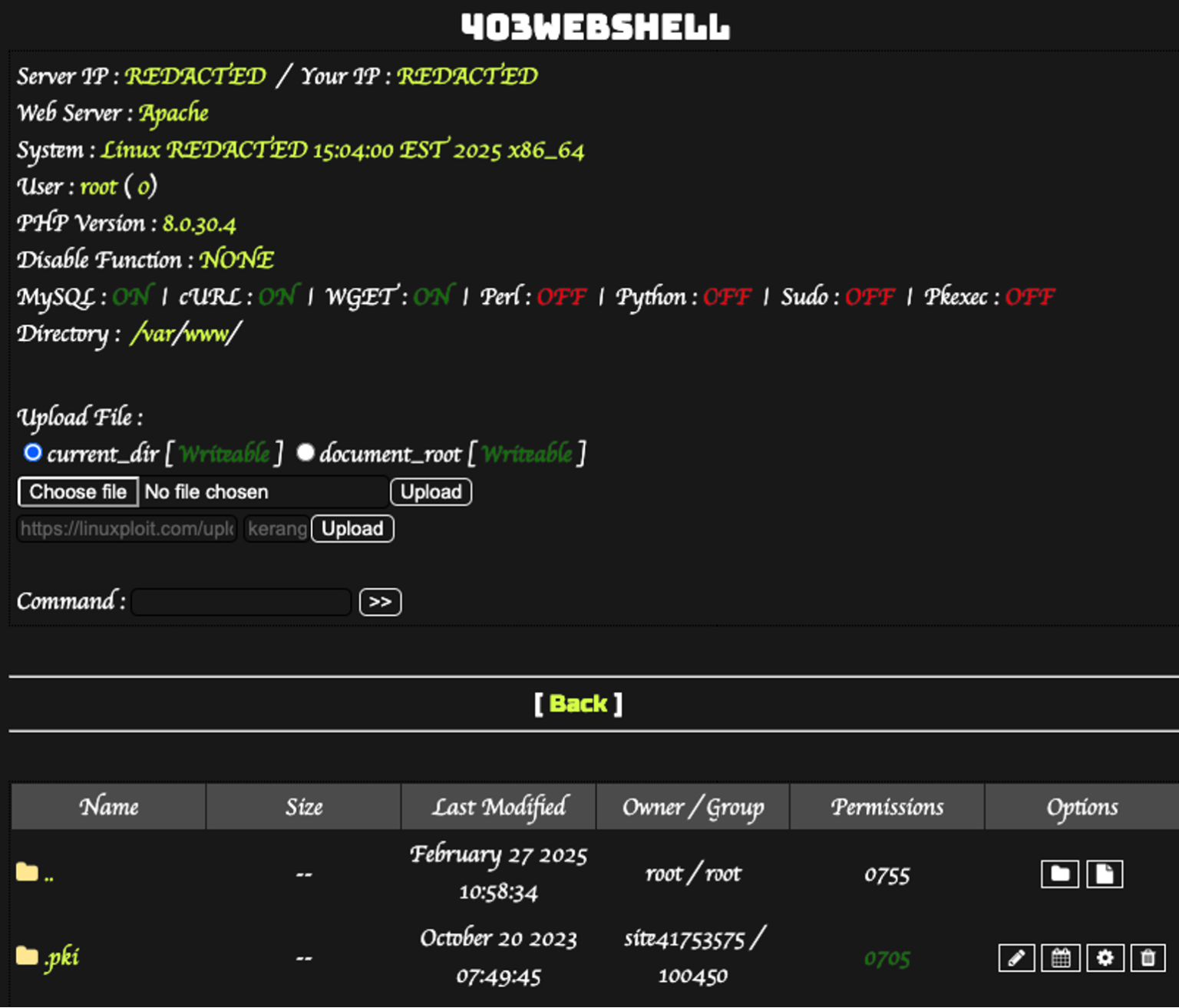Click the new file icon next to folder icon
Screen dimensions: 1179x1008
(x=1104, y=874)
